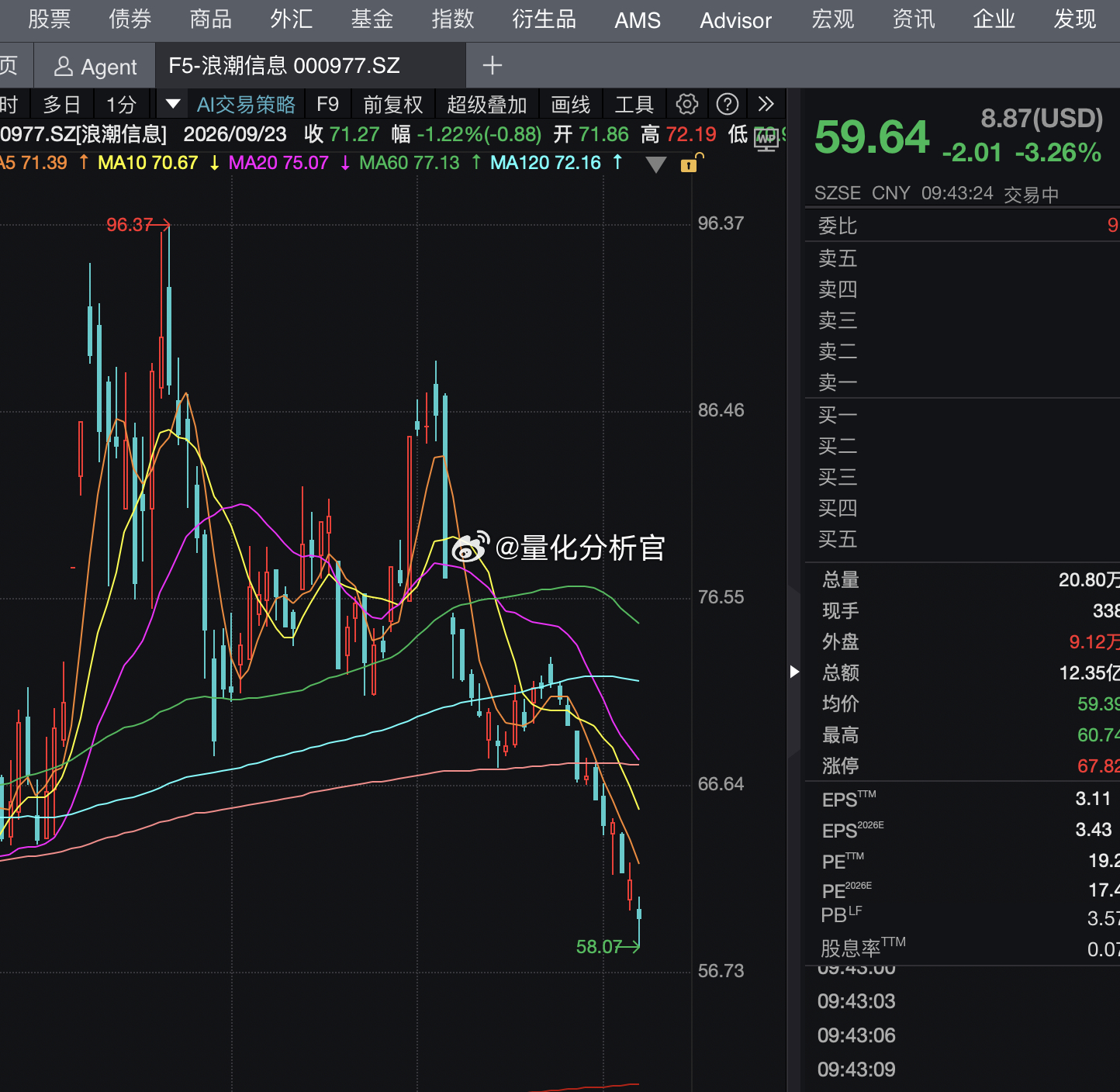1120x1092 pixels.
Task: Click the WP monitor icon
Action: pos(766,140)
